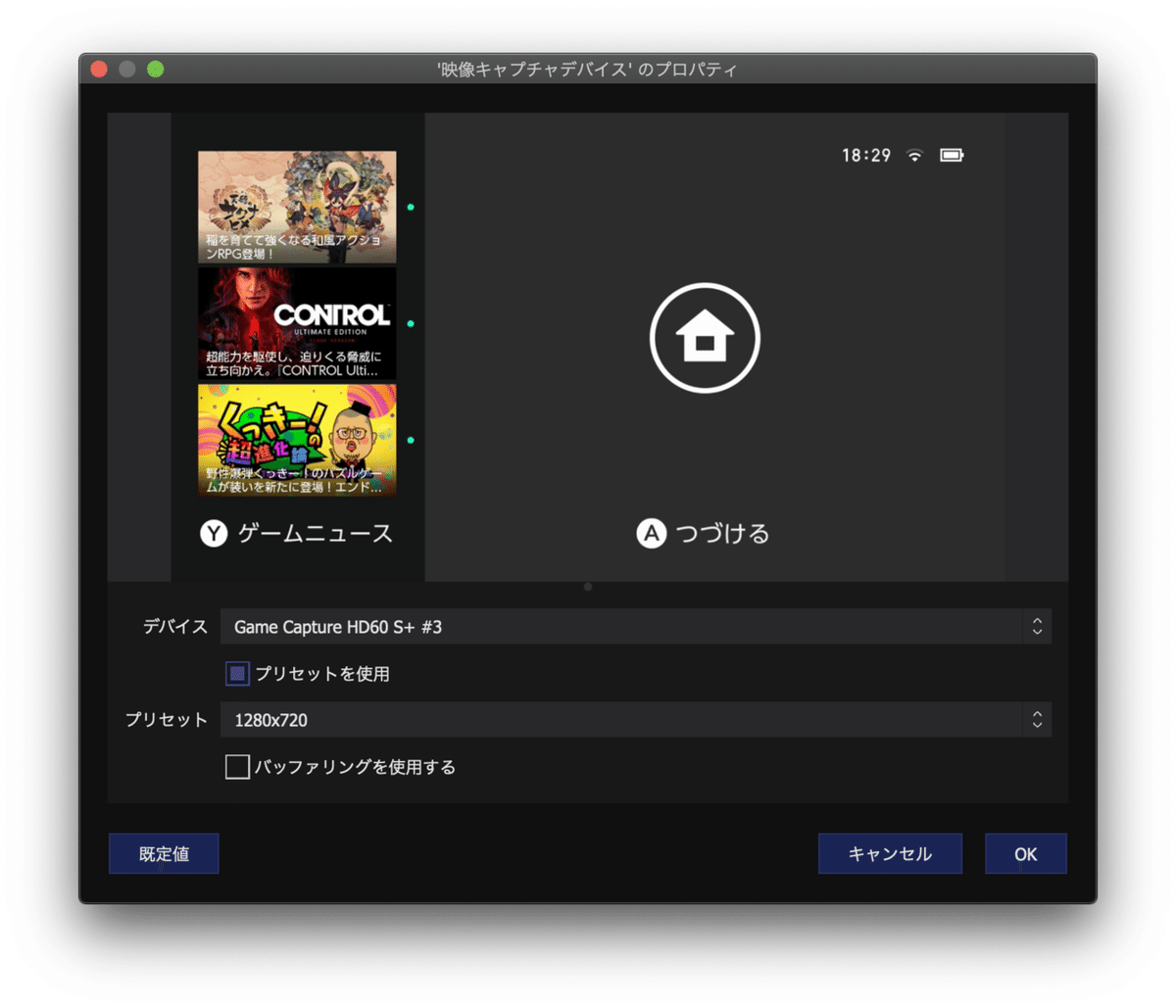
Task: Click the 18:29 clock in the preview
Action: coord(866,155)
